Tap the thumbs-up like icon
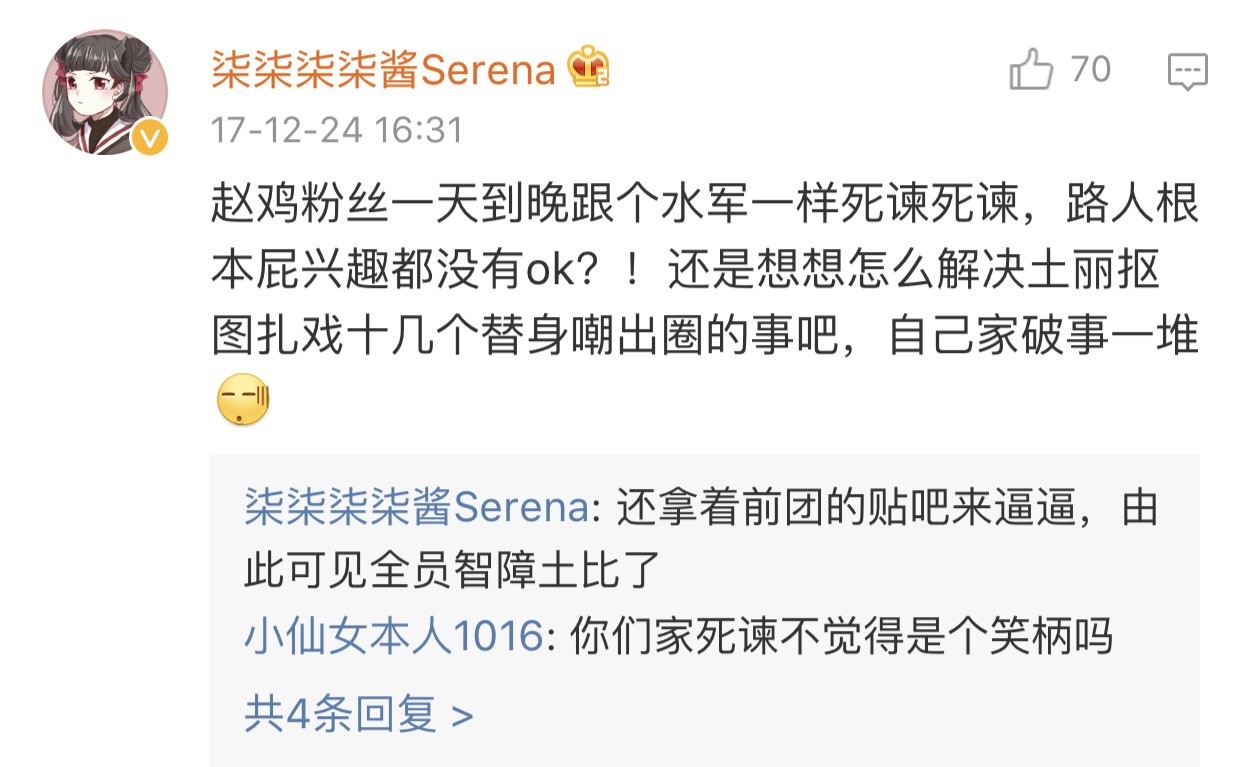Viewport: 1241px width, 767px height. (x=1031, y=71)
